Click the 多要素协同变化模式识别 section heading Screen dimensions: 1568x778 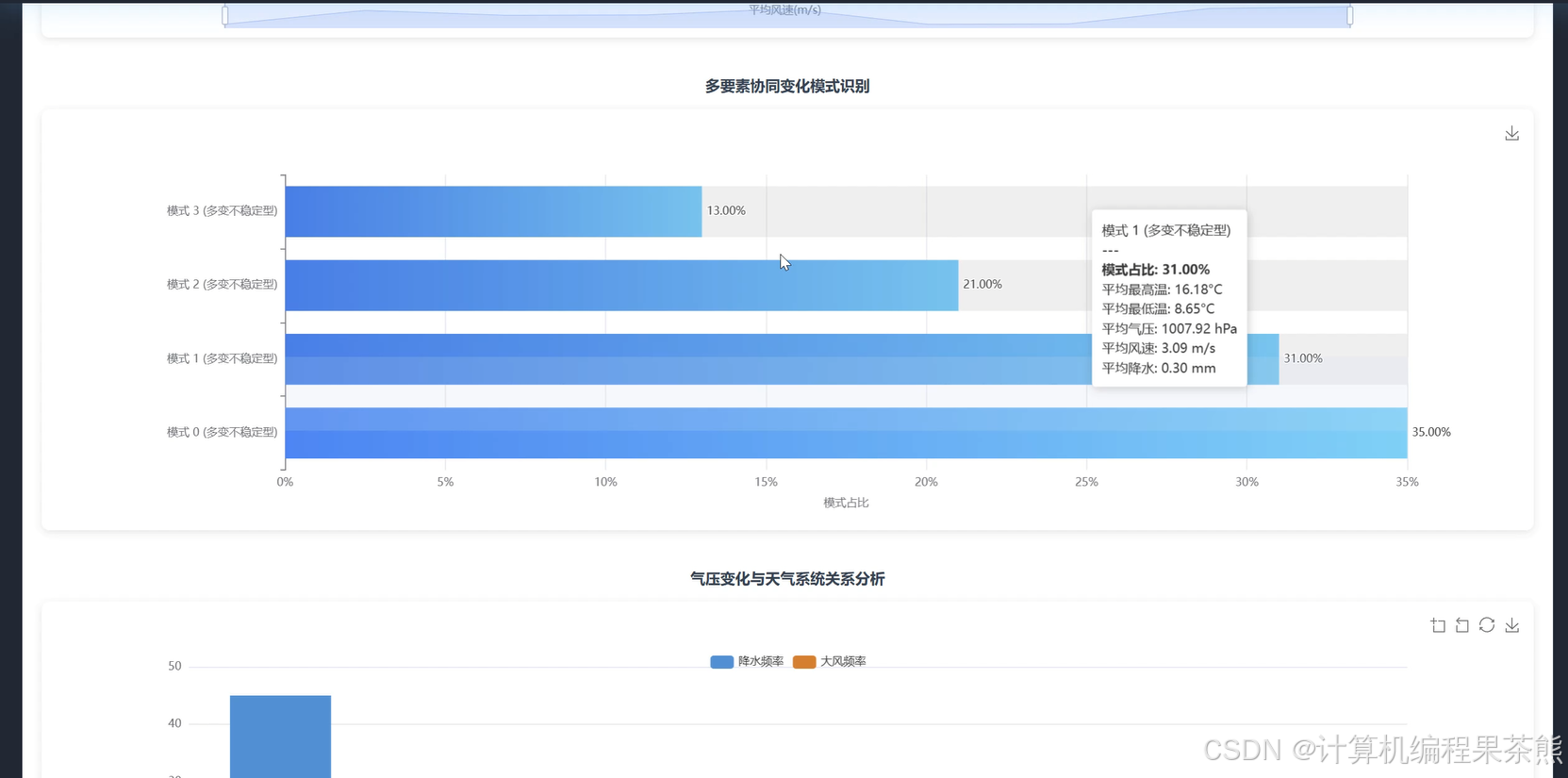click(x=787, y=86)
